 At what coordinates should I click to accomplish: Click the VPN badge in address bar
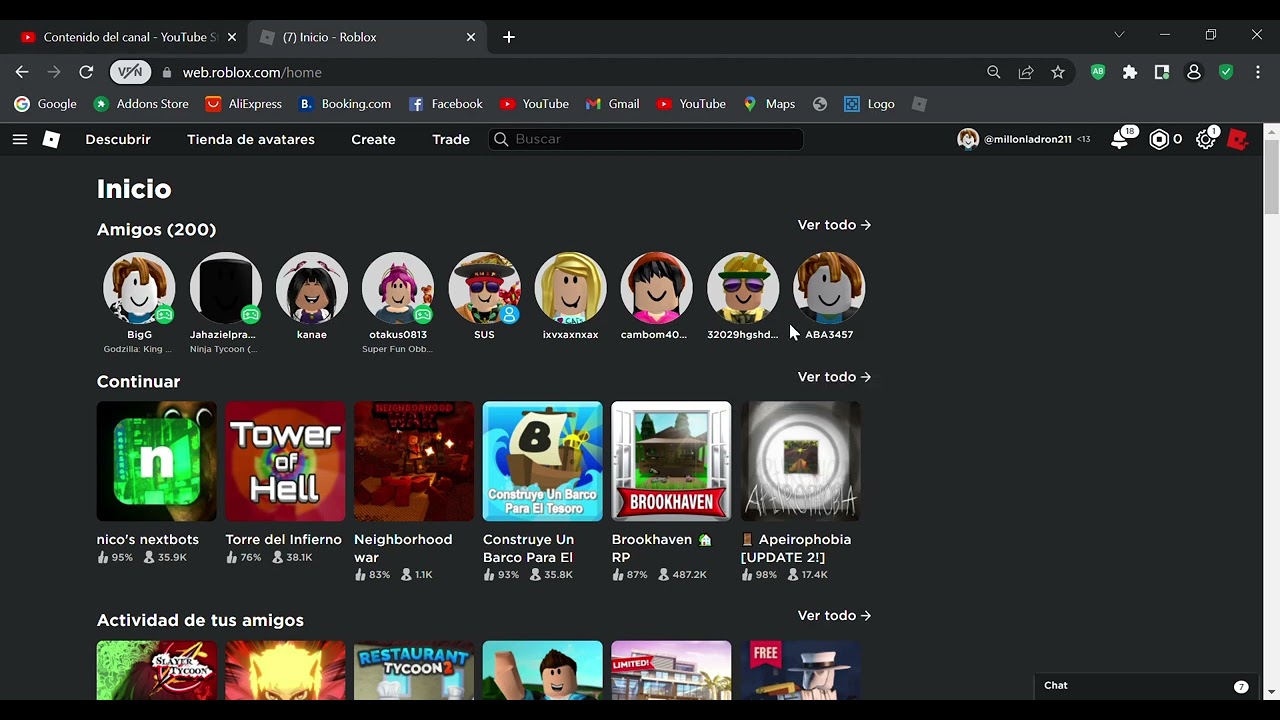coord(130,72)
